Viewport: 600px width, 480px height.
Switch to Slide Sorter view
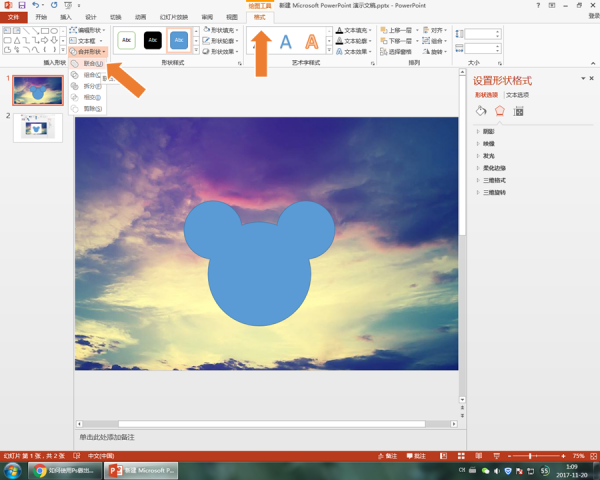click(x=461, y=456)
